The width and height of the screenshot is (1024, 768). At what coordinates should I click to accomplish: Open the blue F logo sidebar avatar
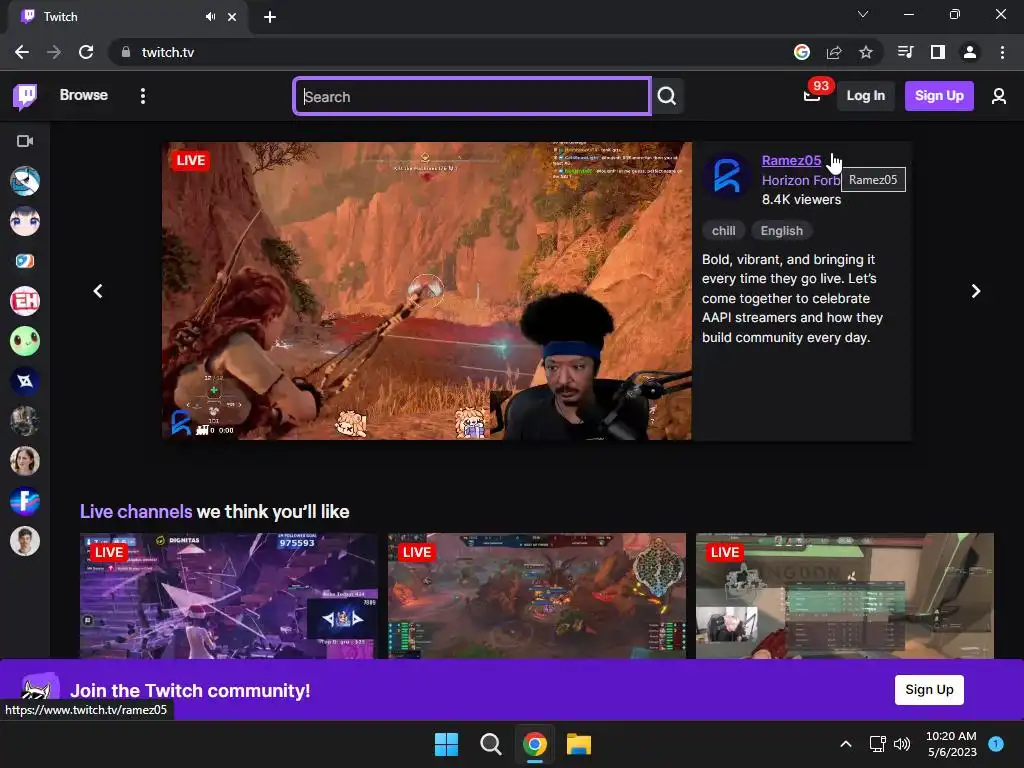point(25,501)
